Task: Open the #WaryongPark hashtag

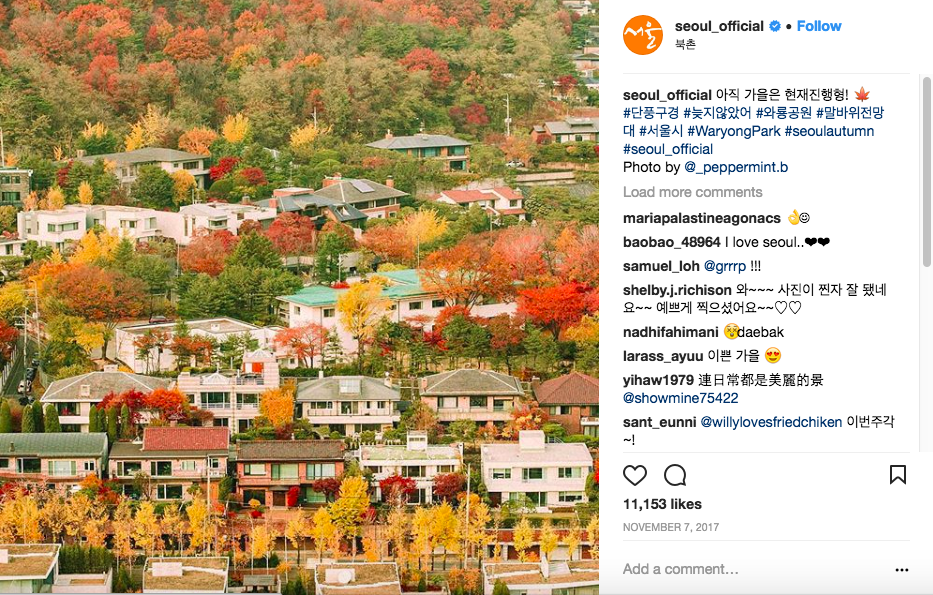Action: click(733, 131)
